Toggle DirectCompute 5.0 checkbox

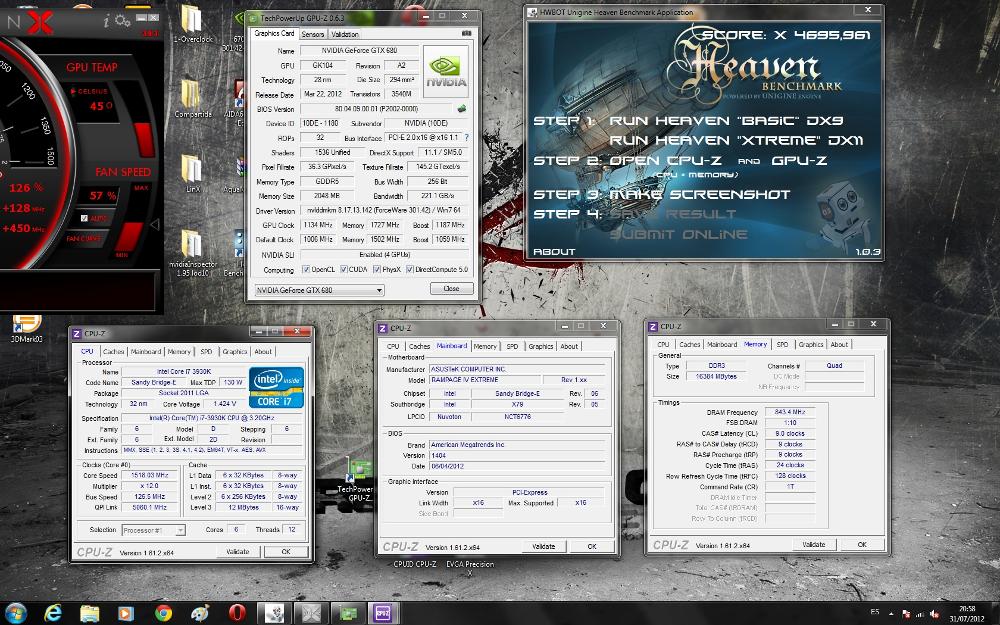click(410, 269)
